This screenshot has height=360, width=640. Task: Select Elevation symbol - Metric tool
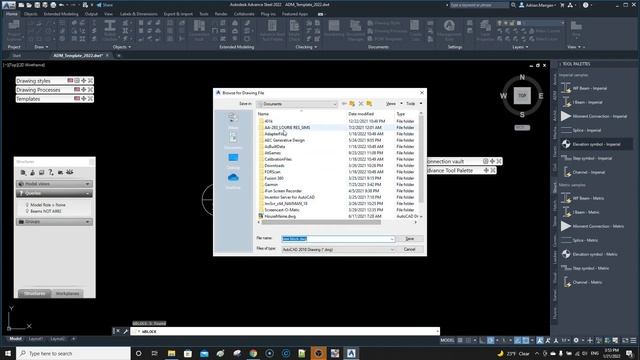[589, 254]
